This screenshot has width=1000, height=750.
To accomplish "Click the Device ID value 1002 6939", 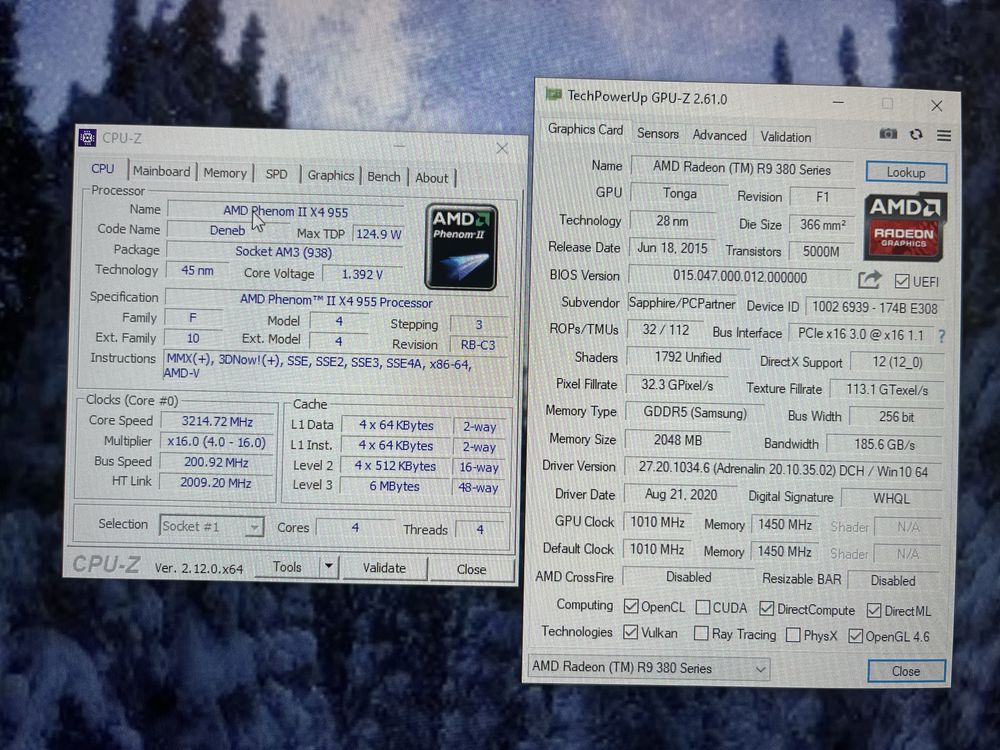I will (x=874, y=307).
